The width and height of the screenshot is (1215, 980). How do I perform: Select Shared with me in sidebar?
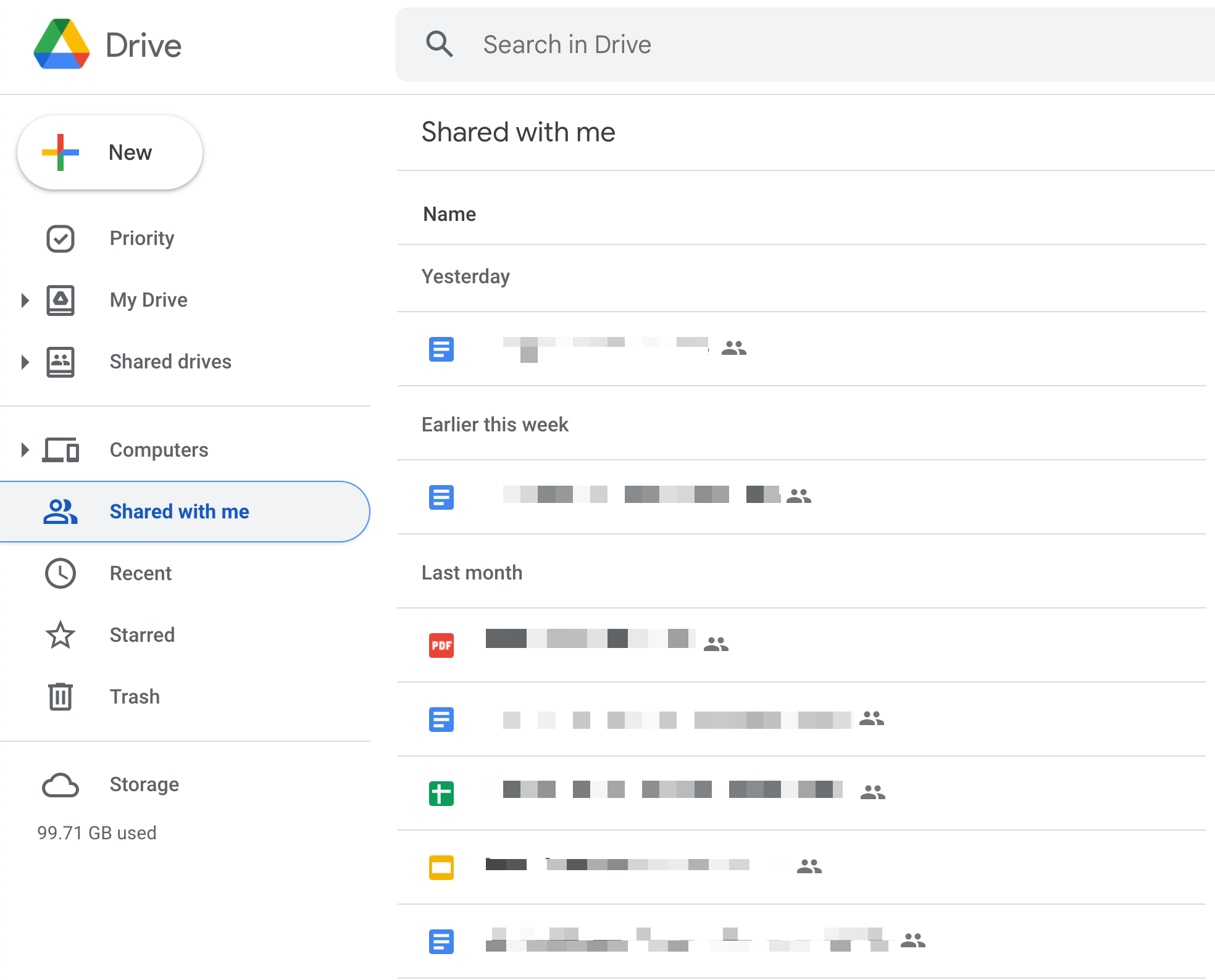pos(185,512)
